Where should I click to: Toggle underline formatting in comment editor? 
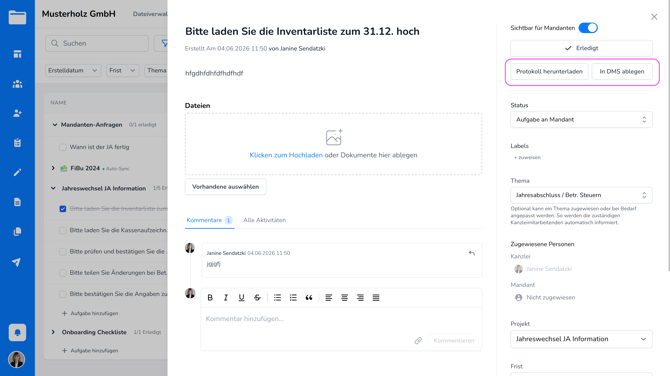[x=241, y=298]
